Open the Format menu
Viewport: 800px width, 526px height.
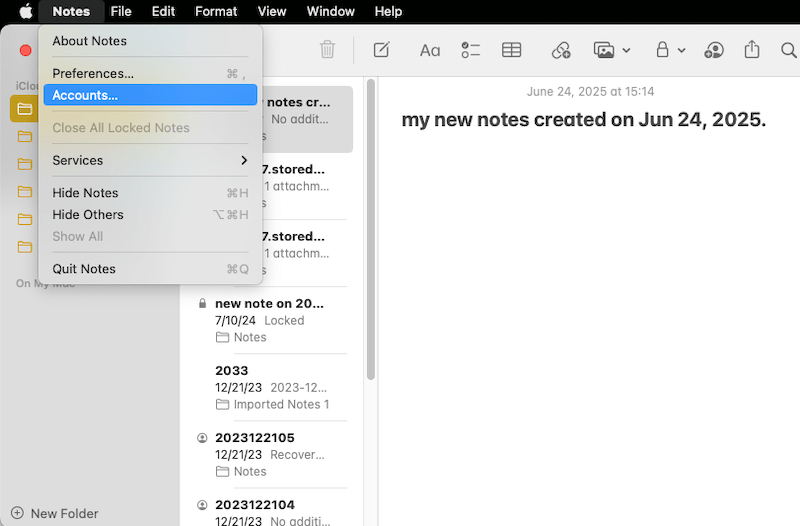[x=216, y=12]
